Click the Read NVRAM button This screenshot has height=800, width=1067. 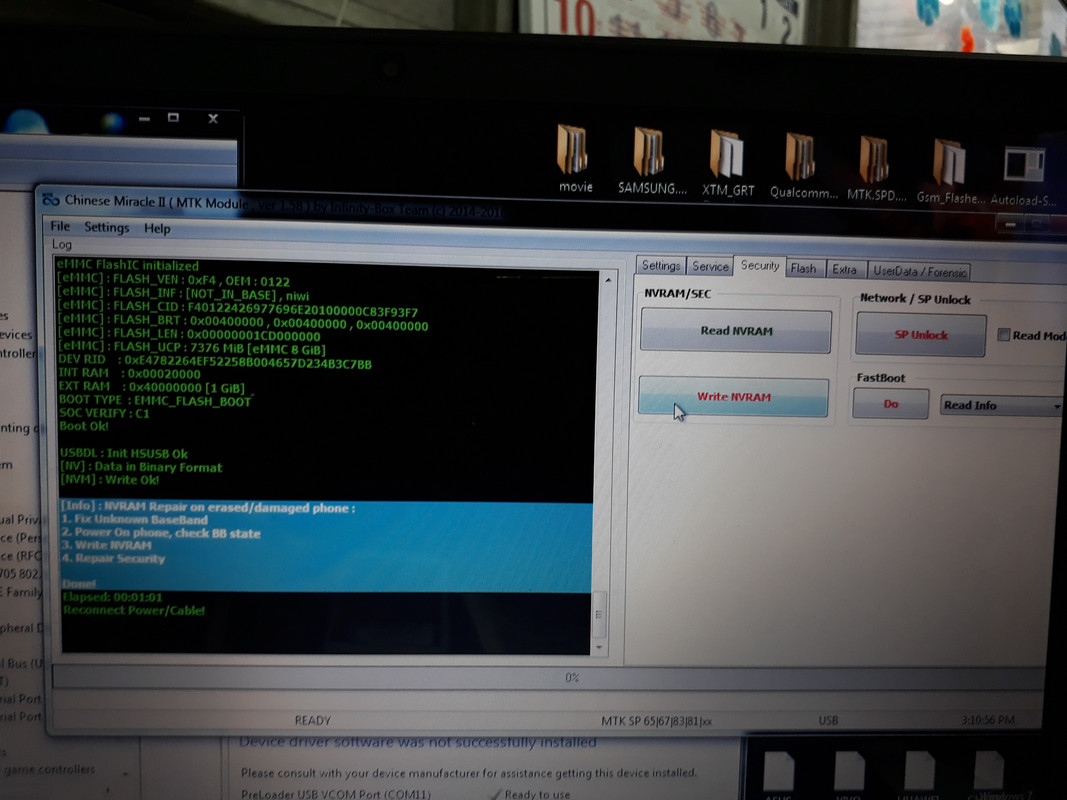[736, 331]
